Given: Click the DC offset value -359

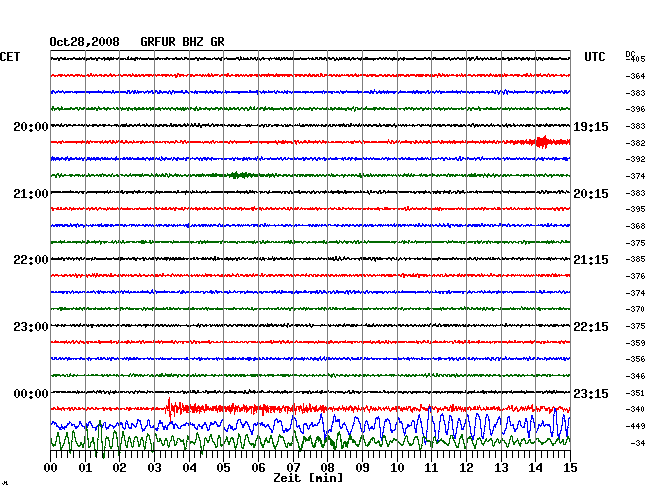Looking at the screenshot, I should [635, 343].
